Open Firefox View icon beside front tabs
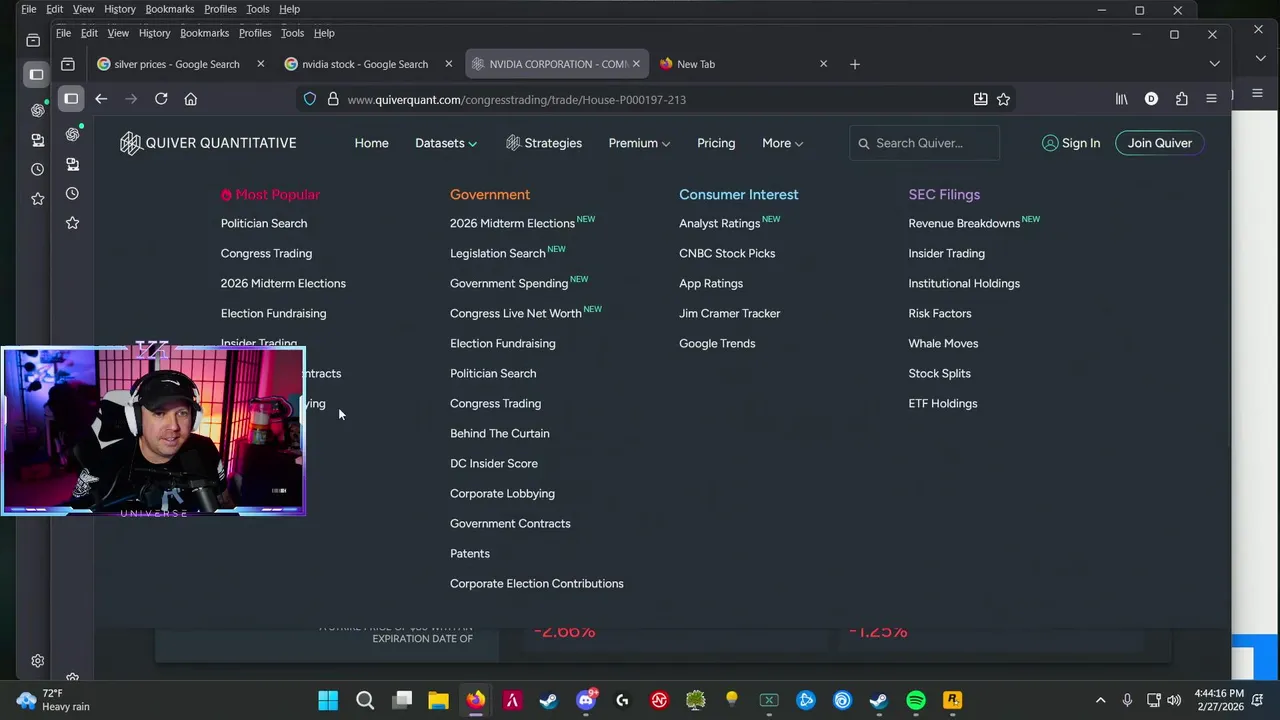The width and height of the screenshot is (1280, 720). click(x=68, y=64)
